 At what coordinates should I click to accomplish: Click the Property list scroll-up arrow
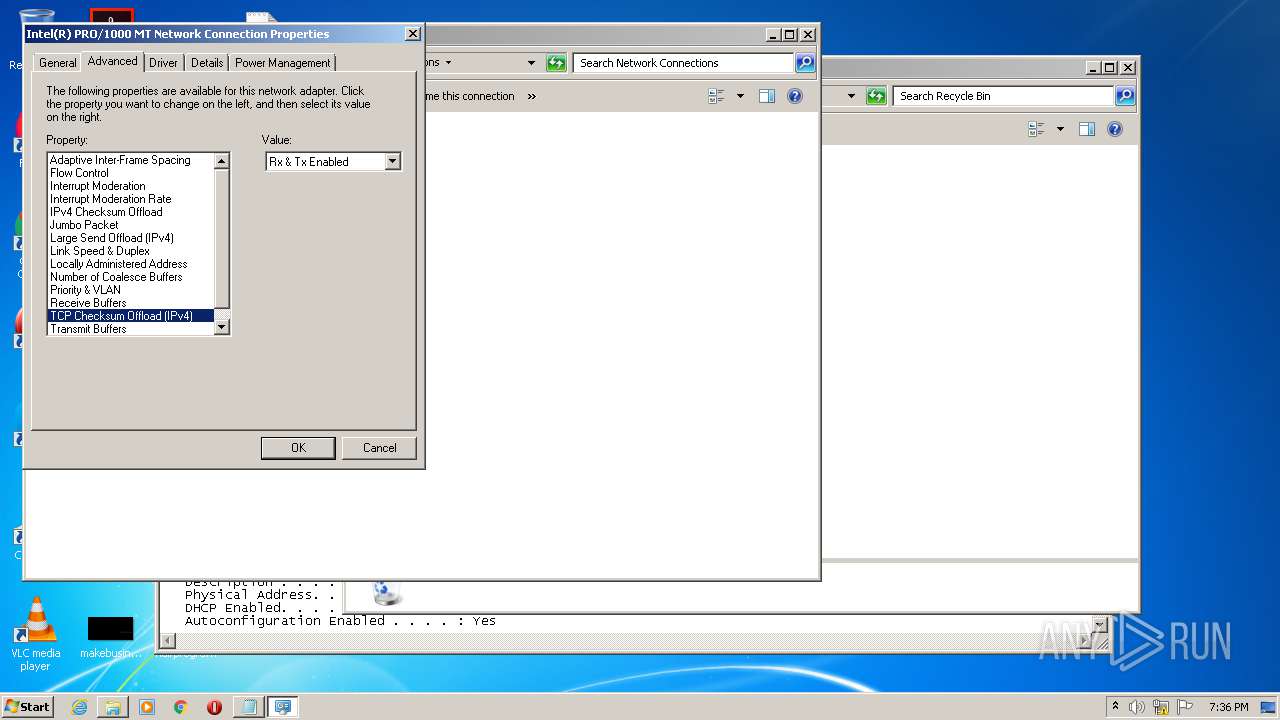[x=222, y=161]
